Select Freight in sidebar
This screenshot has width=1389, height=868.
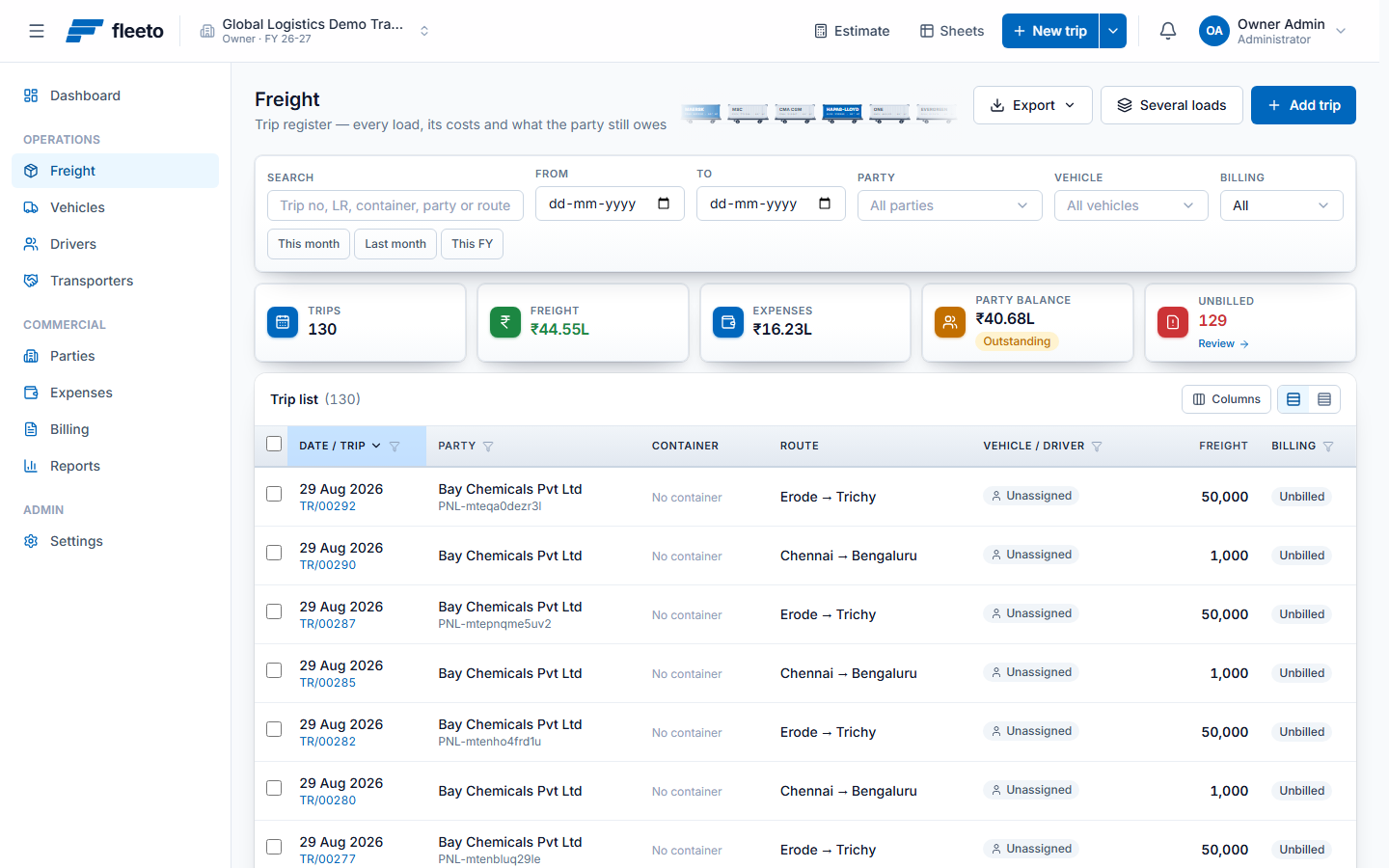(116, 171)
